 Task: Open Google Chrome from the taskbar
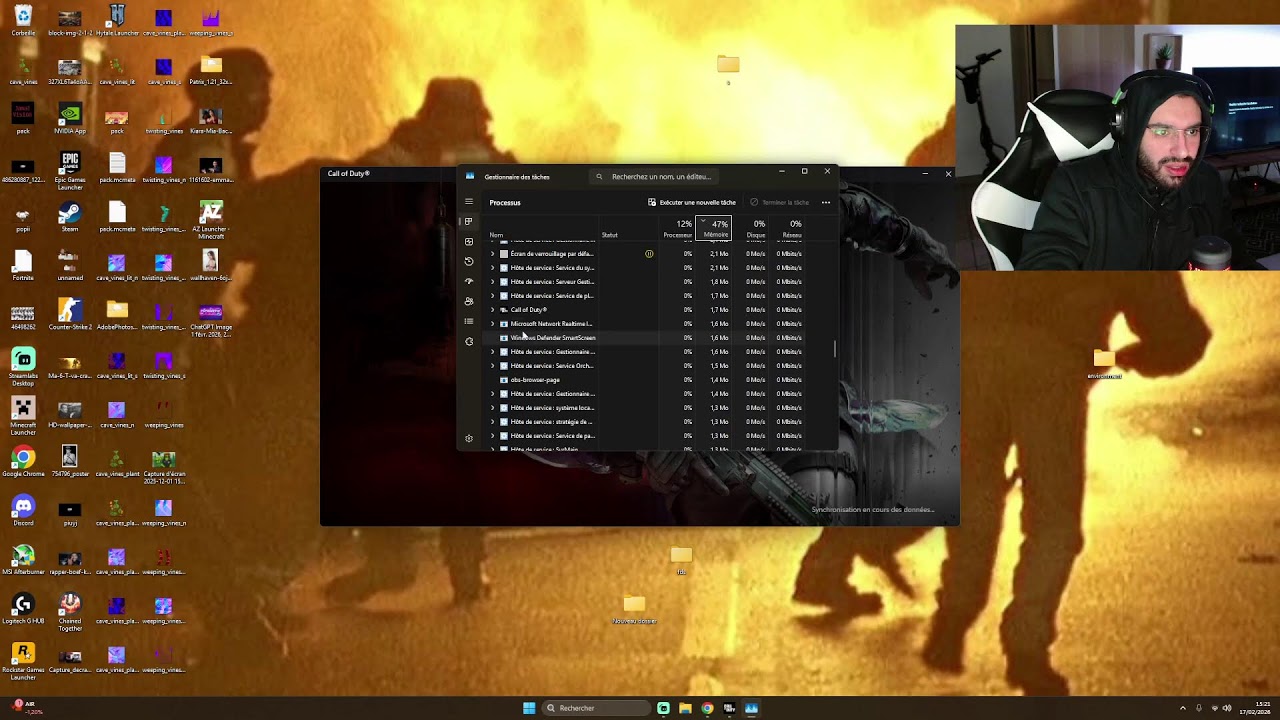click(x=707, y=708)
